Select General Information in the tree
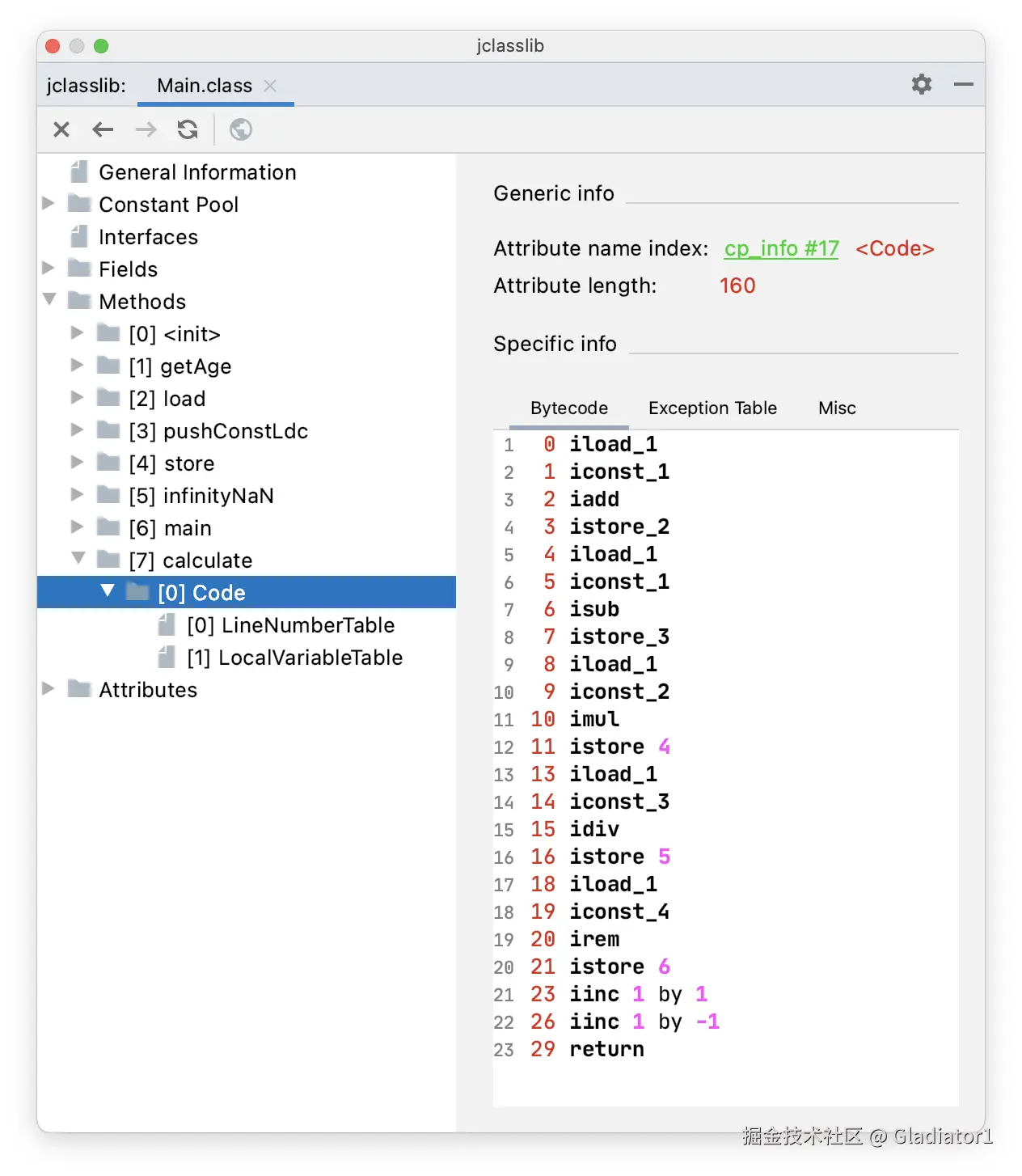The width and height of the screenshot is (1022, 1176). pyautogui.click(x=197, y=172)
